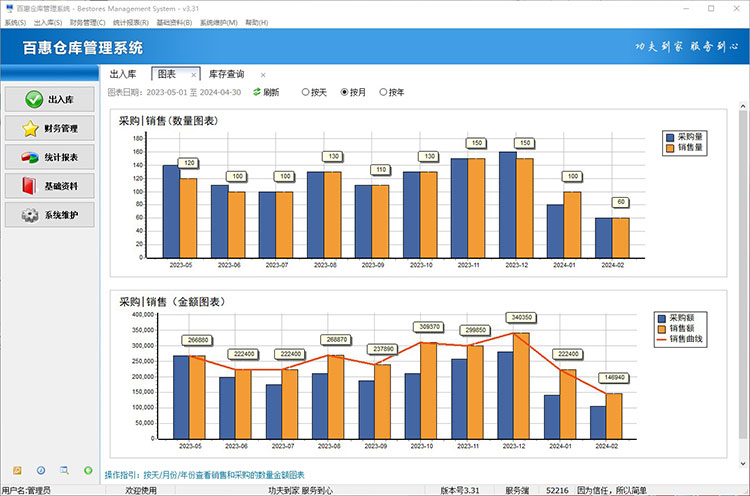Click the blue clock icon at sidebar bottom
Viewport: 750px width, 496px height.
(41, 470)
